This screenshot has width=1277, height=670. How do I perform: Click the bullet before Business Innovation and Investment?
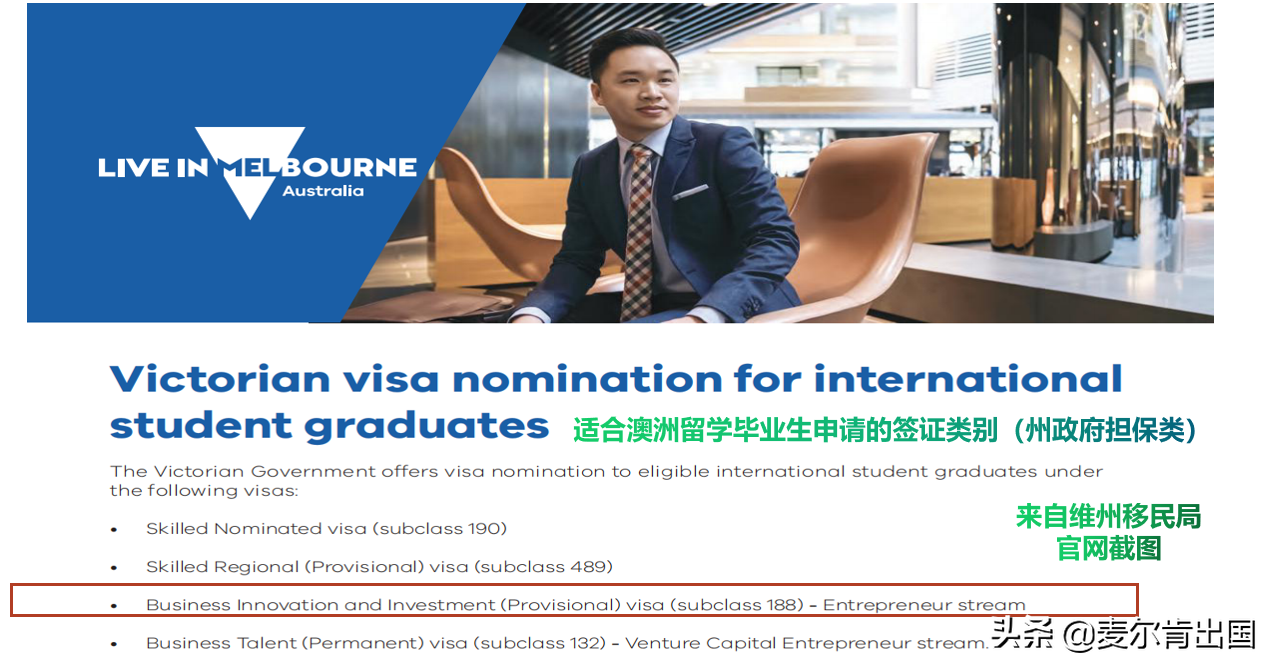pyautogui.click(x=114, y=605)
